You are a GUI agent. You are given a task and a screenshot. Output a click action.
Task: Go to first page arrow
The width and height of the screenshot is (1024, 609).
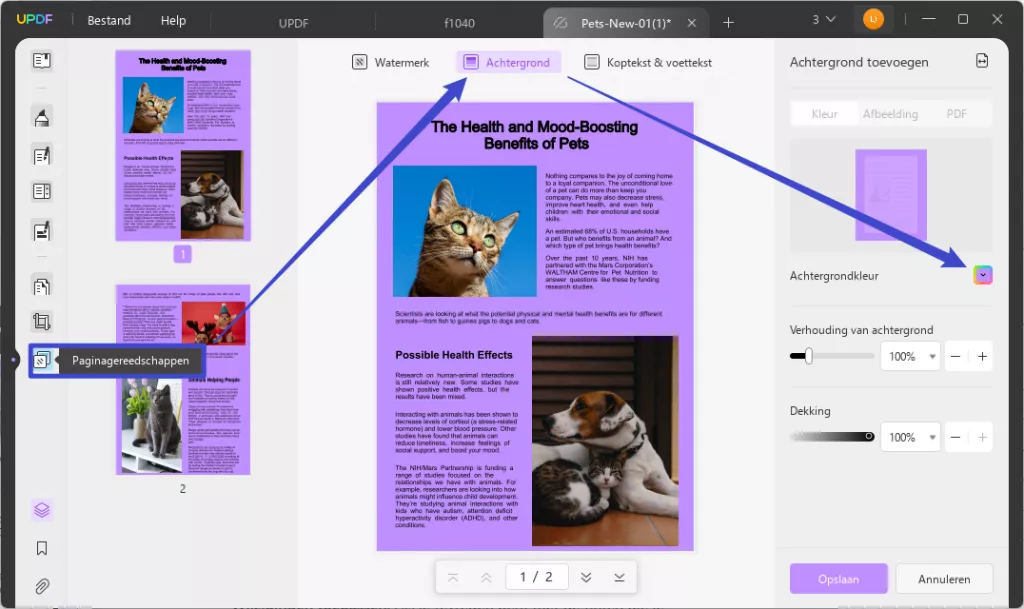point(453,578)
